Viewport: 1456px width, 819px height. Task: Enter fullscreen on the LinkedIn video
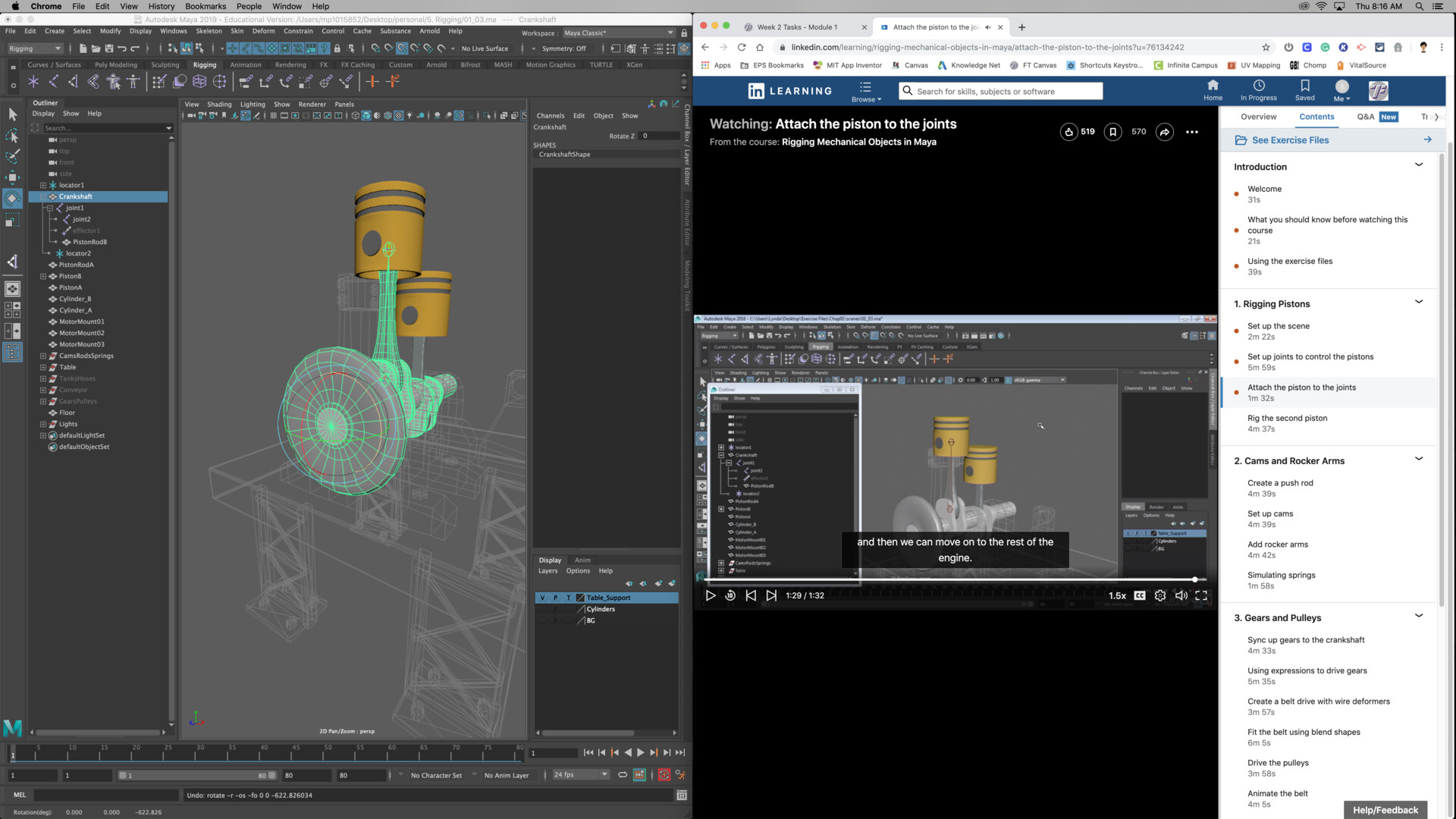tap(1202, 596)
